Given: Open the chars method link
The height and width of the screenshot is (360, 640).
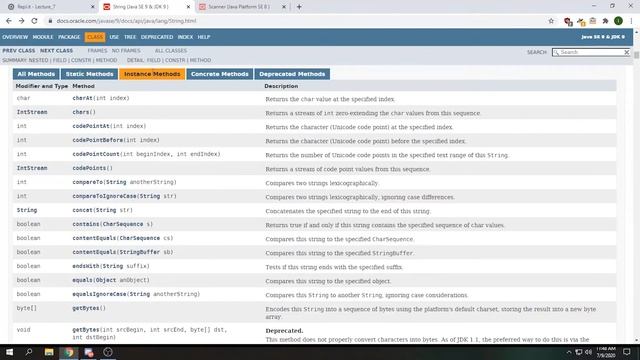Looking at the screenshot, I should [x=81, y=112].
